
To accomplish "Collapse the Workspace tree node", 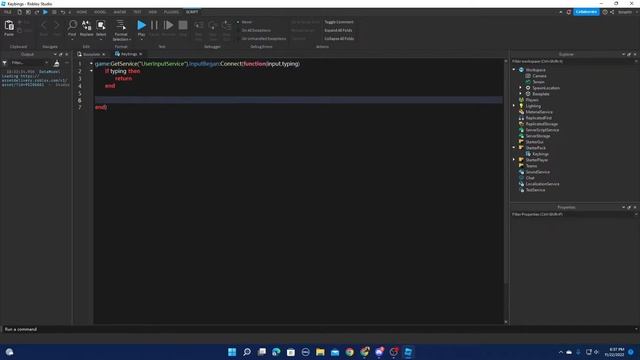I will [x=514, y=70].
